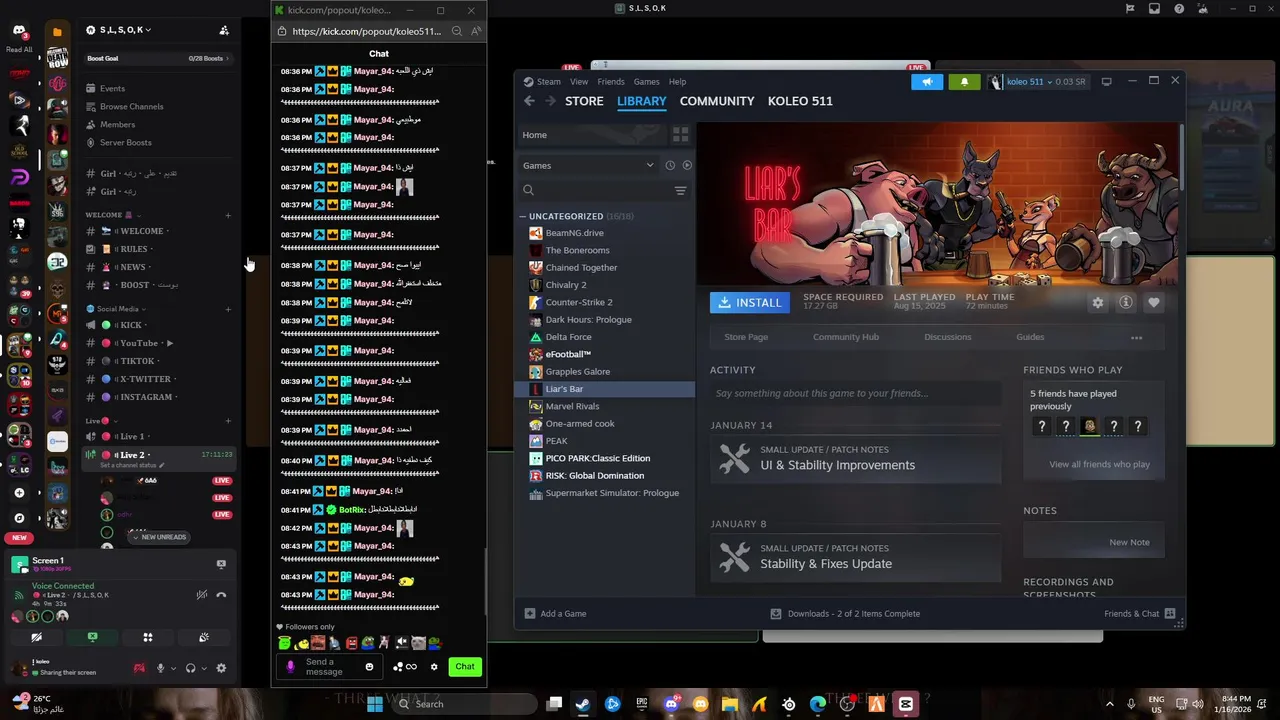
Task: Open Discord Browse Channels
Action: tap(131, 107)
